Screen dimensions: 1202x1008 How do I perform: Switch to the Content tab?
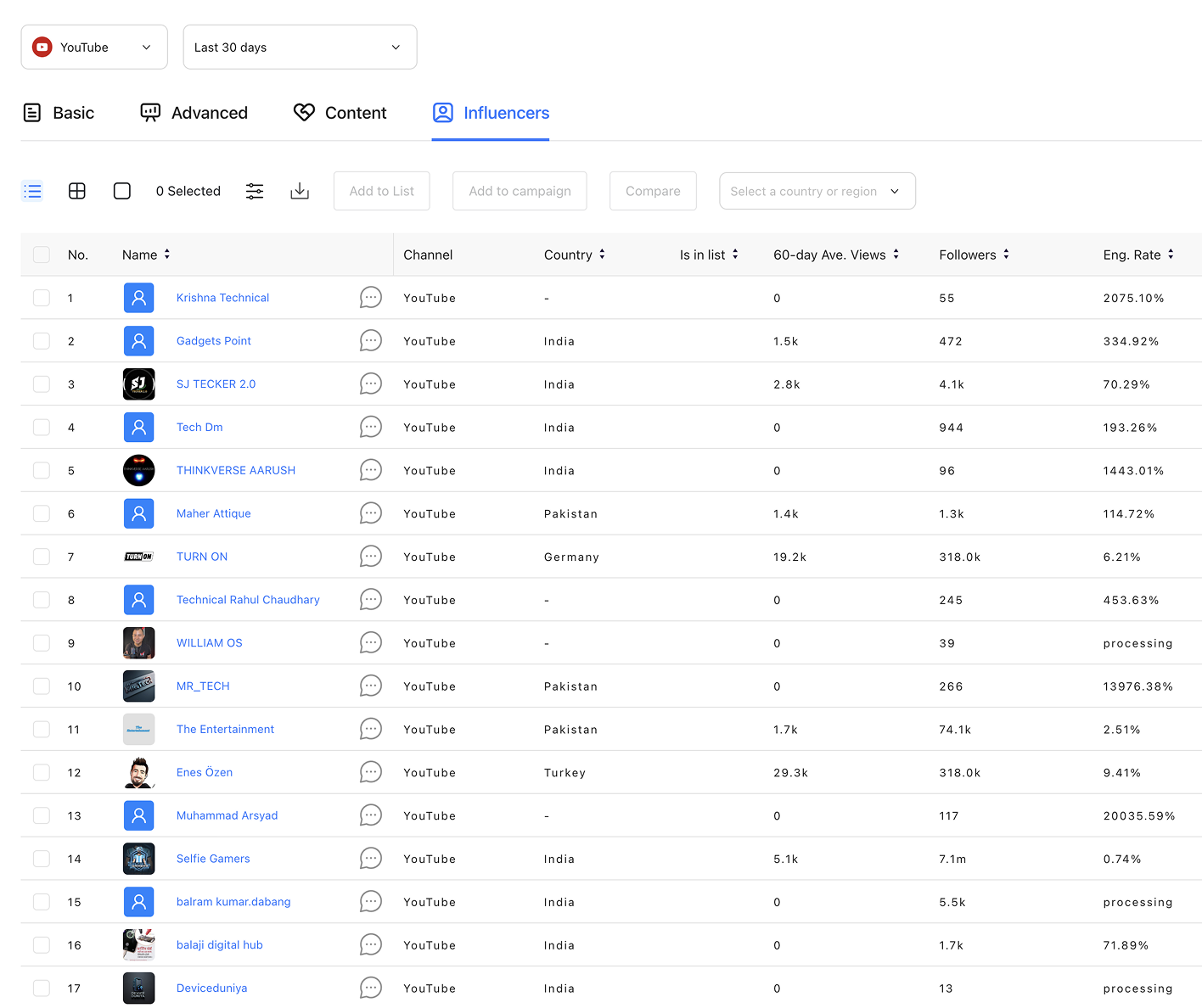click(340, 113)
